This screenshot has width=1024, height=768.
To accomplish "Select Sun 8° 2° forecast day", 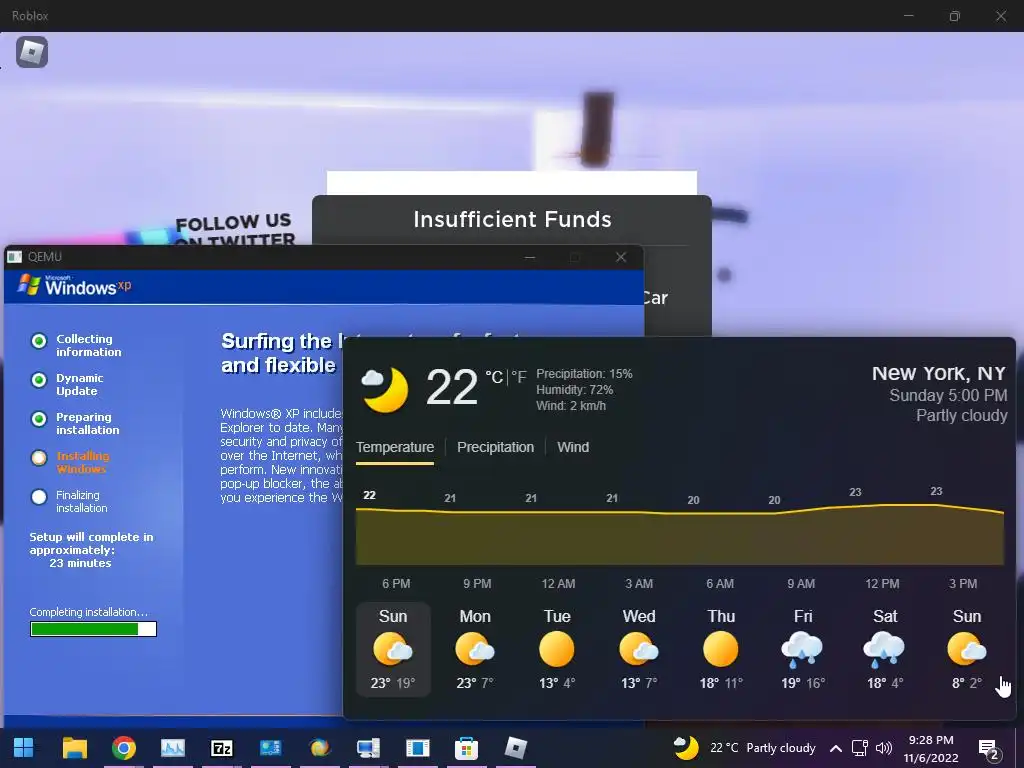I will click(967, 649).
